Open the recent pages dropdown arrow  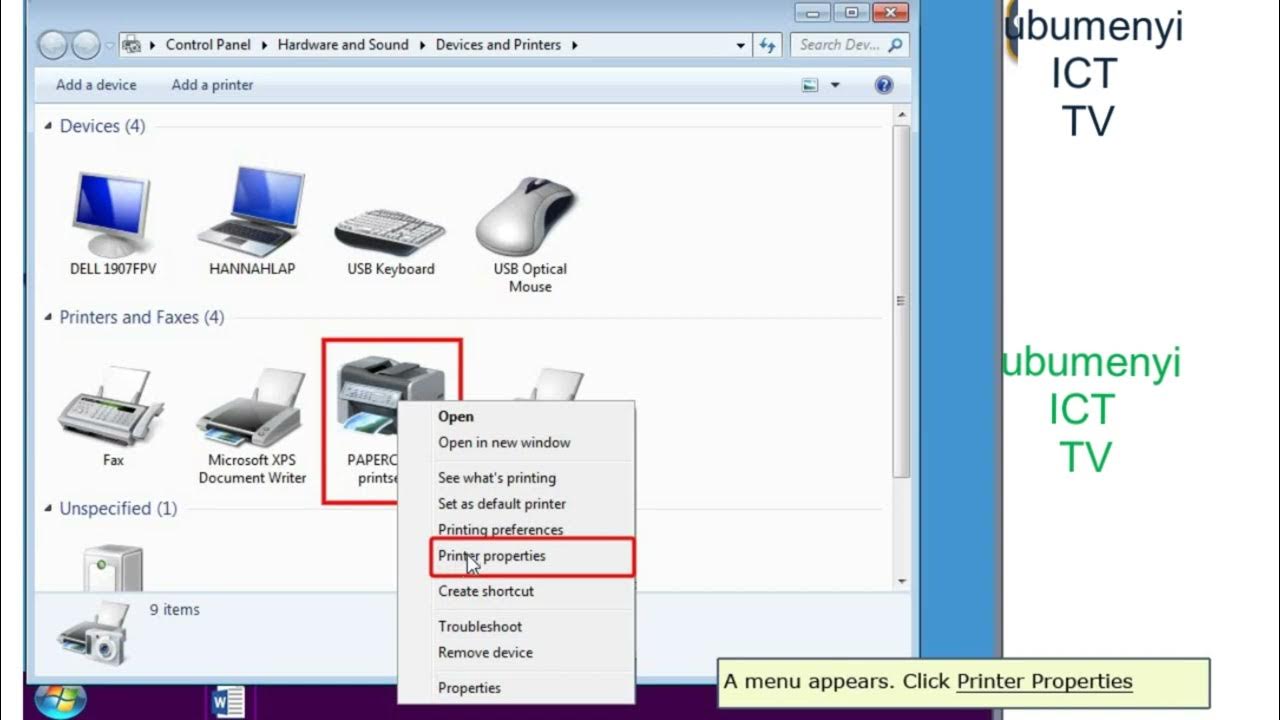tap(108, 45)
